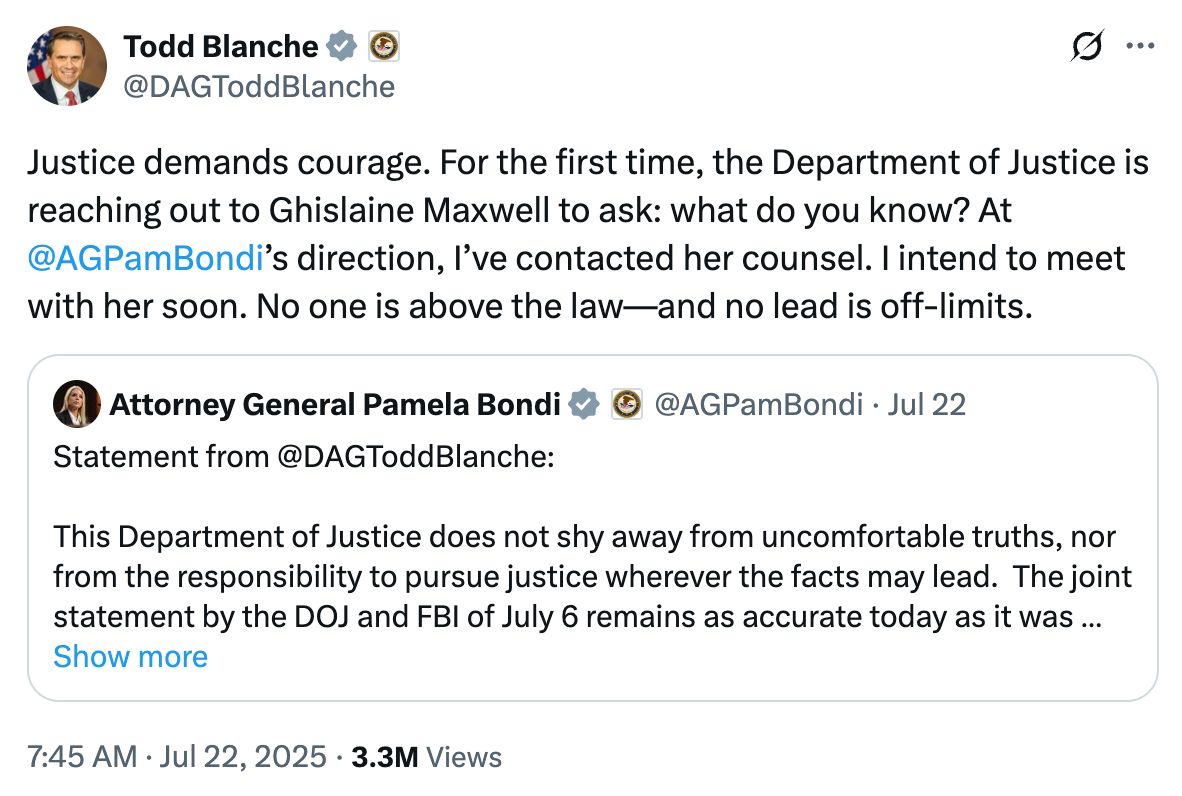Click the @DAGToddBlanche handle under the name
Viewport: 1182px width, 796px height.
tap(258, 87)
